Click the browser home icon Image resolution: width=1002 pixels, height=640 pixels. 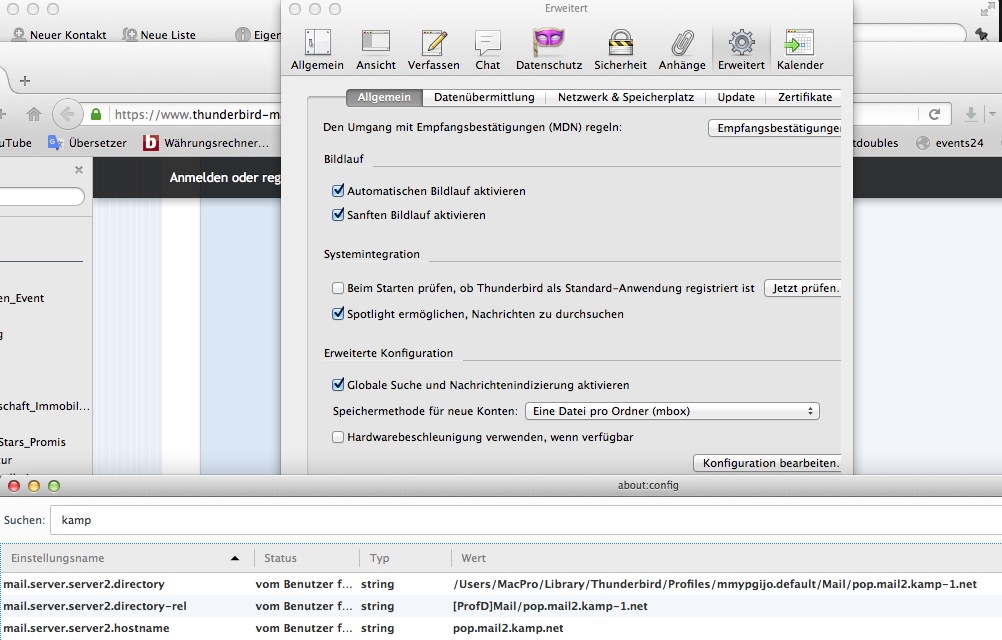34,114
